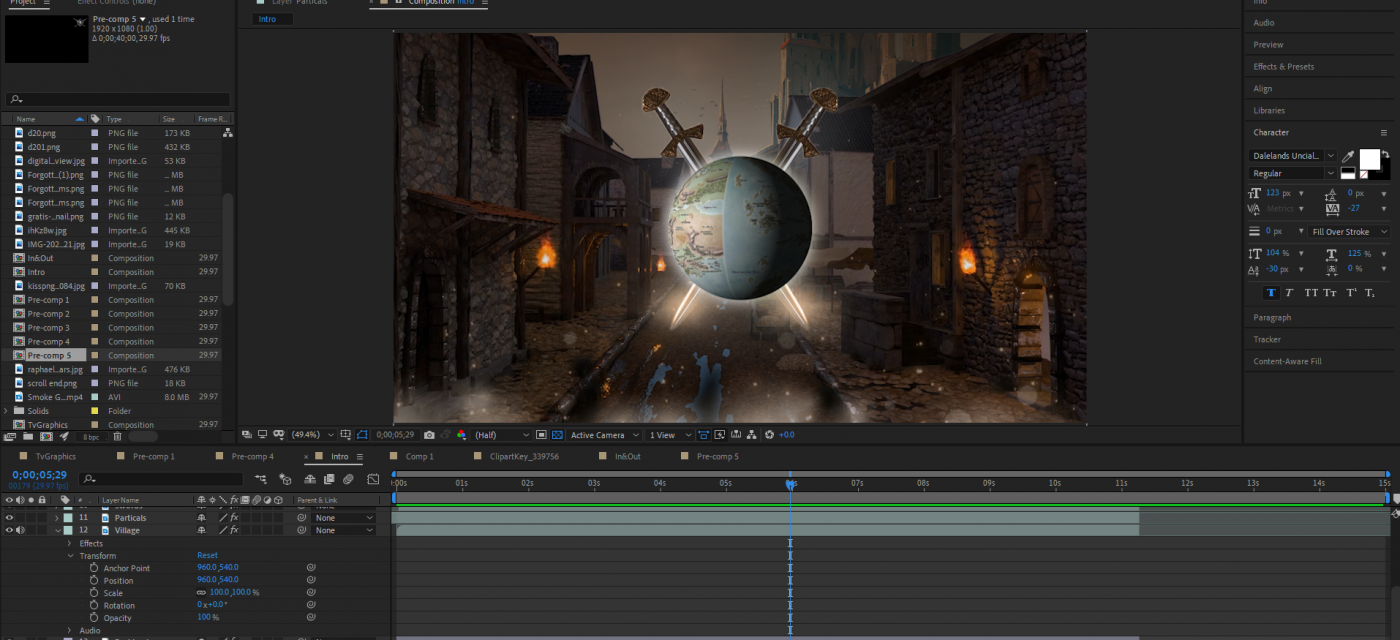Click Reset next to Transform
The width and height of the screenshot is (1400, 640).
[207, 556]
